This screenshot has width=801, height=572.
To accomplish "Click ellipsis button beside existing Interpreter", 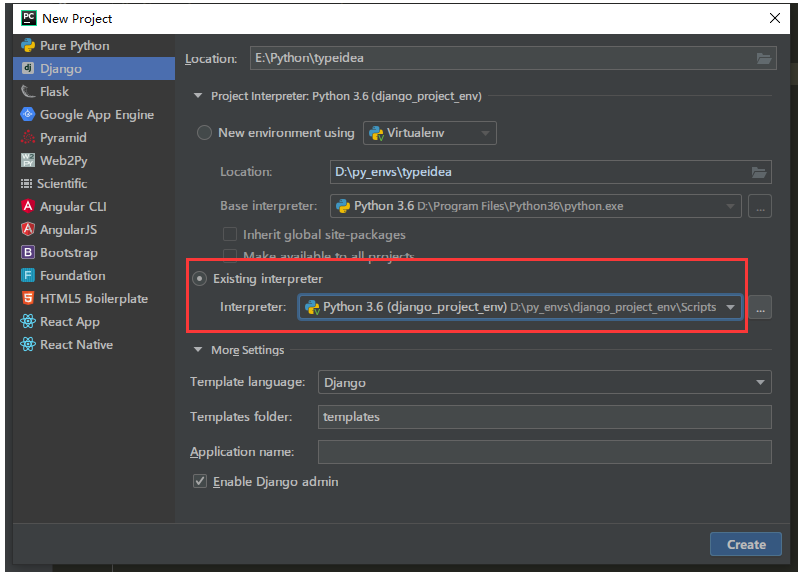I will 760,307.
